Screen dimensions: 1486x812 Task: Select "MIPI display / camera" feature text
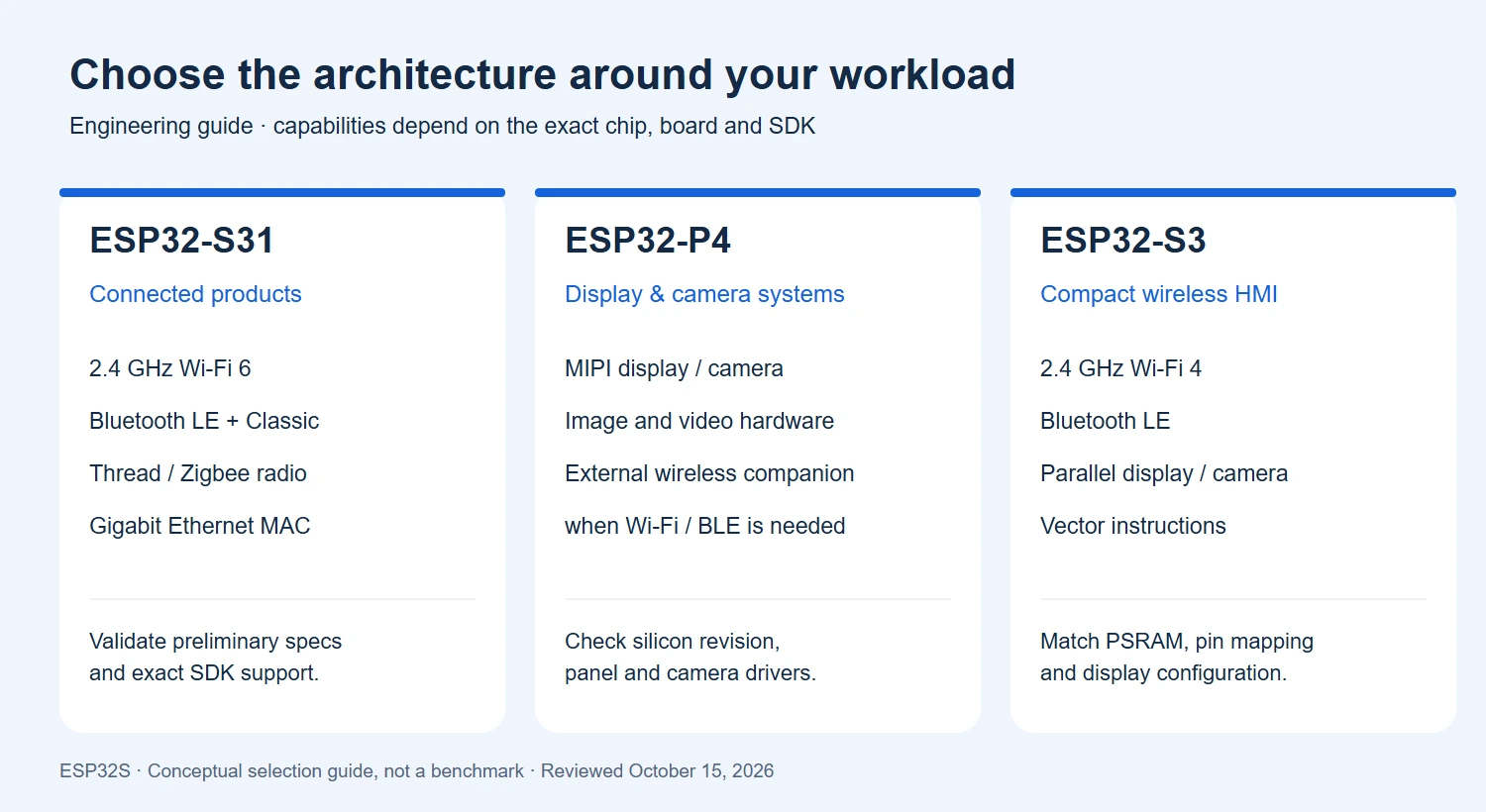[x=674, y=368]
